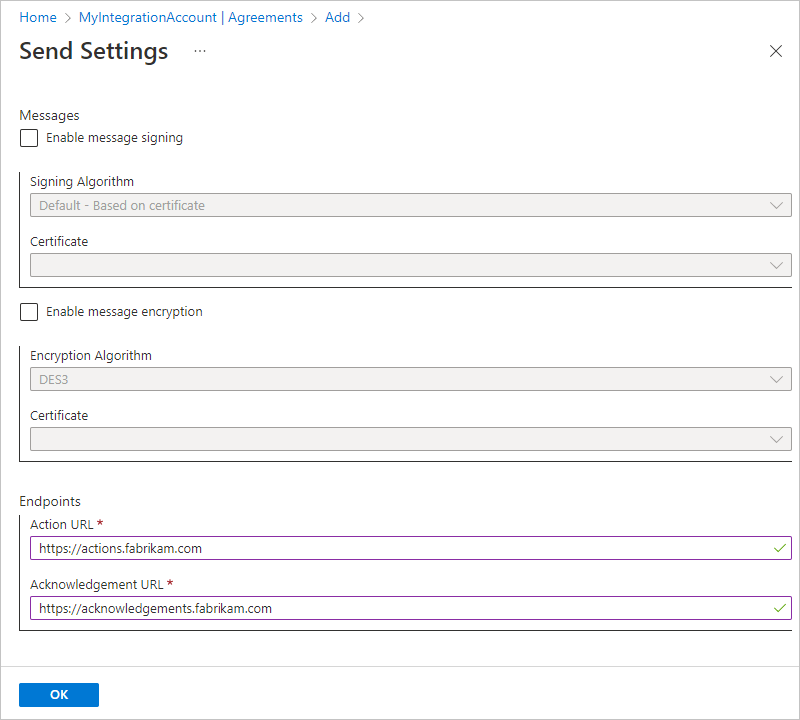Click the Send Settings title

click(x=94, y=52)
